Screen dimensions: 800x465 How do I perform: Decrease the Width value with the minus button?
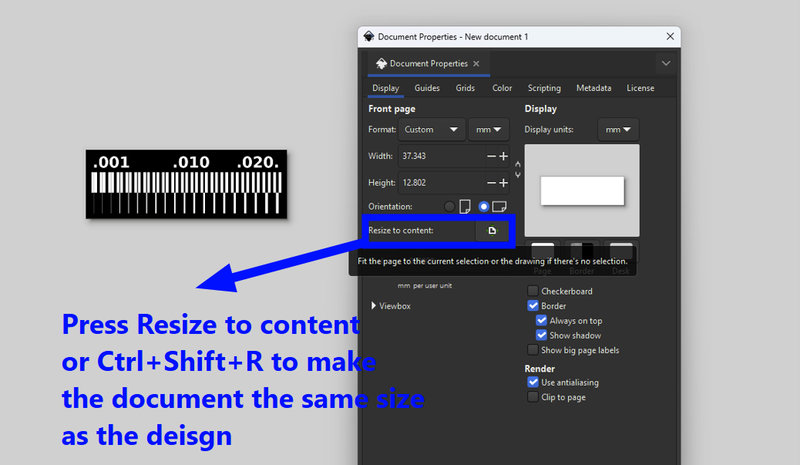(491, 156)
